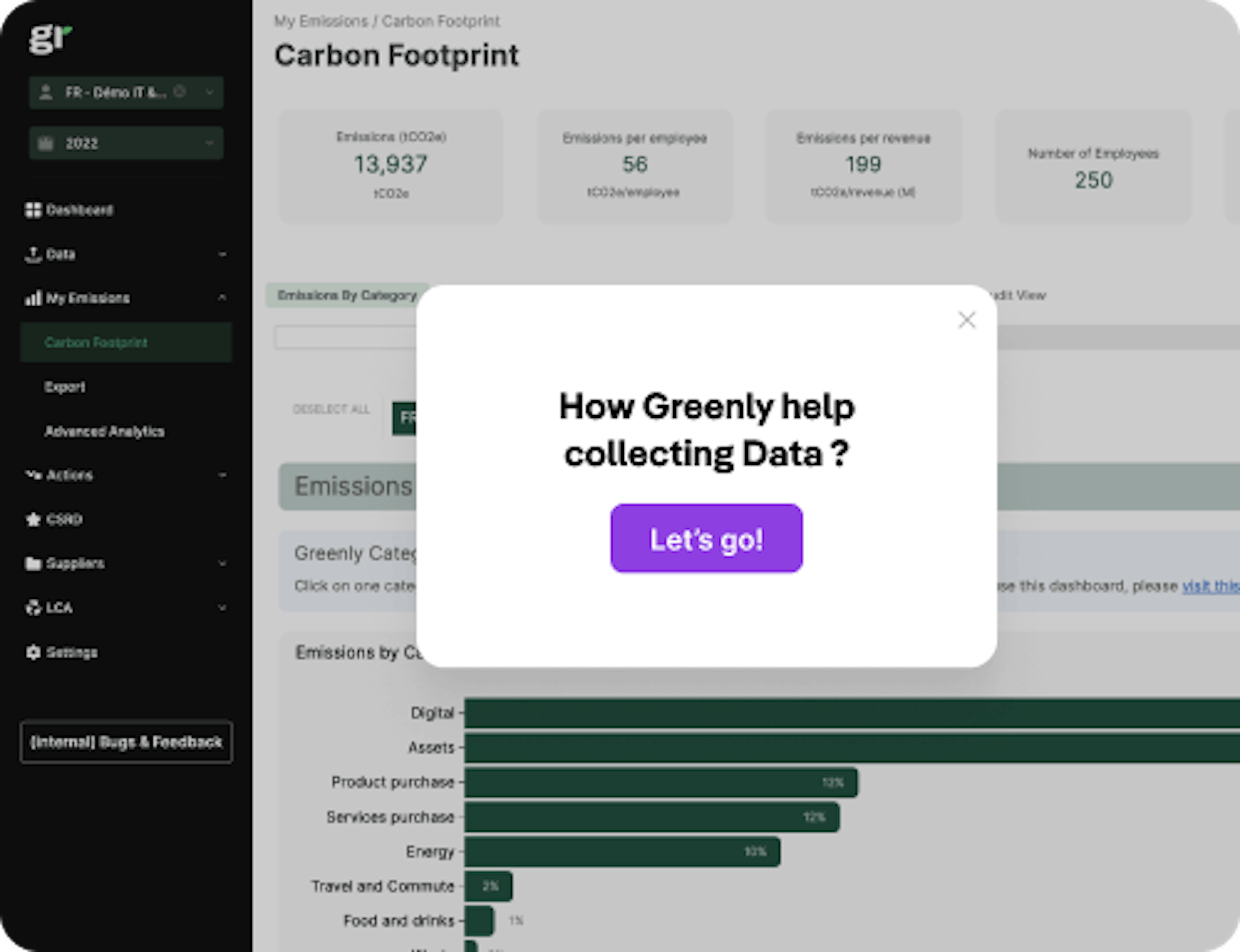Screen dimensions: 1240x952
Task: Click the visit this link text
Action: coord(1211,586)
